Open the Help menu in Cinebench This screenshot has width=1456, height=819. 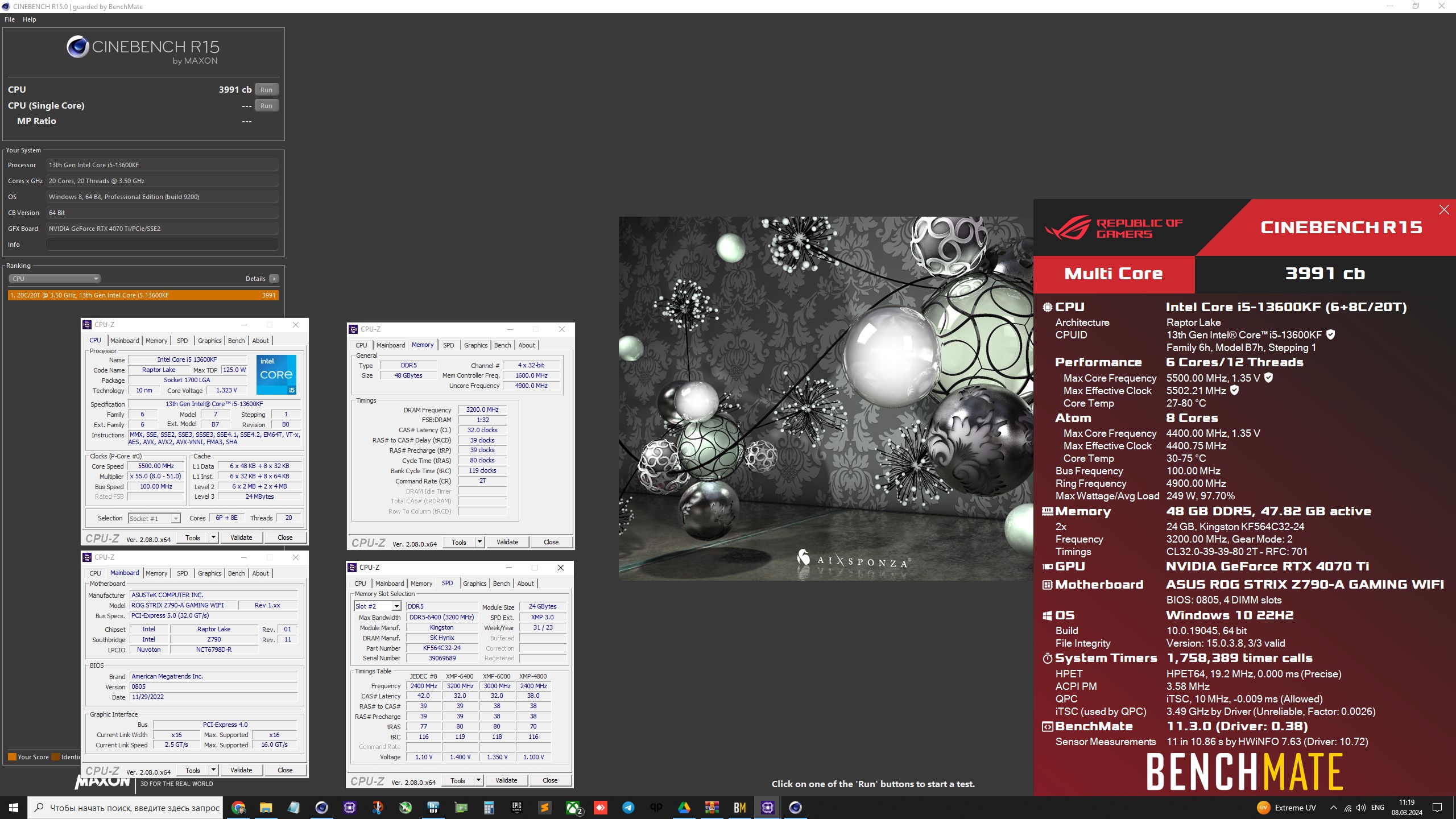click(30, 19)
